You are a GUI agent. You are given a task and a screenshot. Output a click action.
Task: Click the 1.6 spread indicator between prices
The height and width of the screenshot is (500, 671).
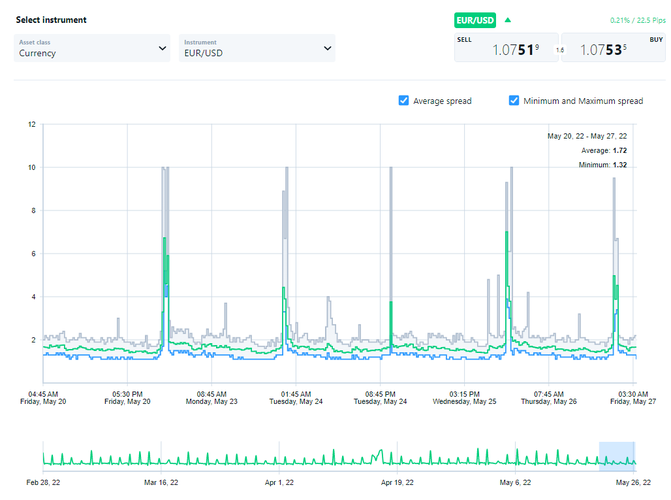(561, 49)
